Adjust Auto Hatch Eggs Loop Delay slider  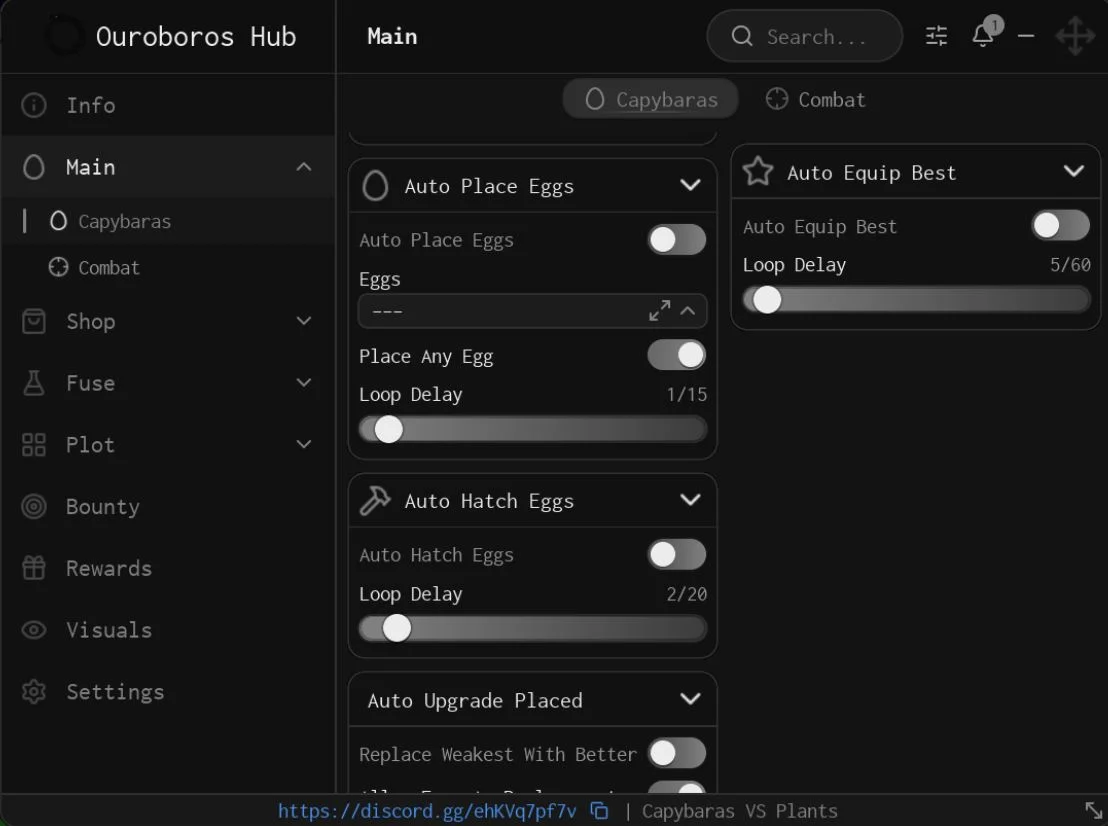(533, 628)
